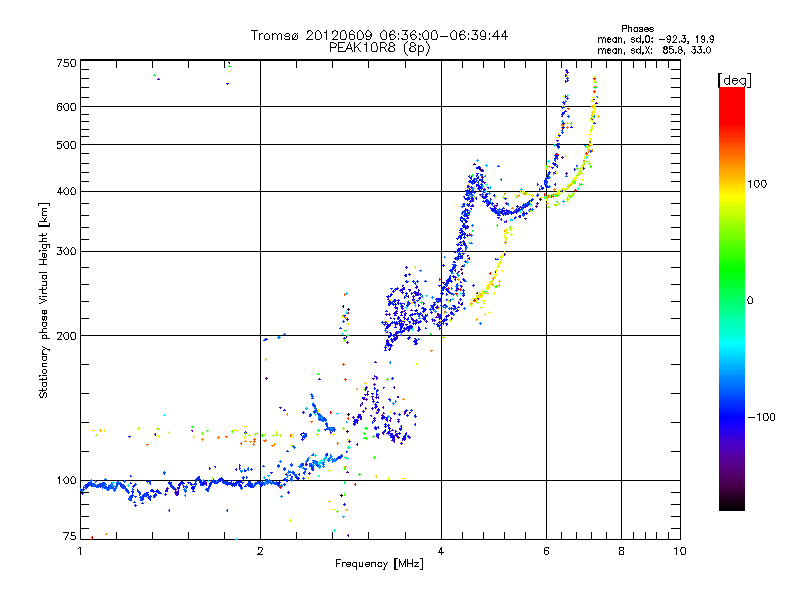Click the y-axis tick label '750'
The width and height of the screenshot is (800, 600).
pos(66,63)
